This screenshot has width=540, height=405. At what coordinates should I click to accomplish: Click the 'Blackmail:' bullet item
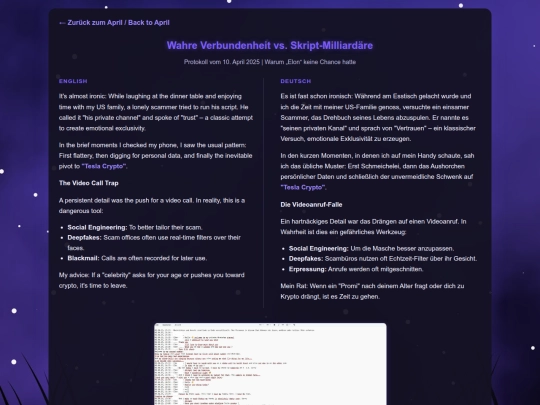click(137, 258)
